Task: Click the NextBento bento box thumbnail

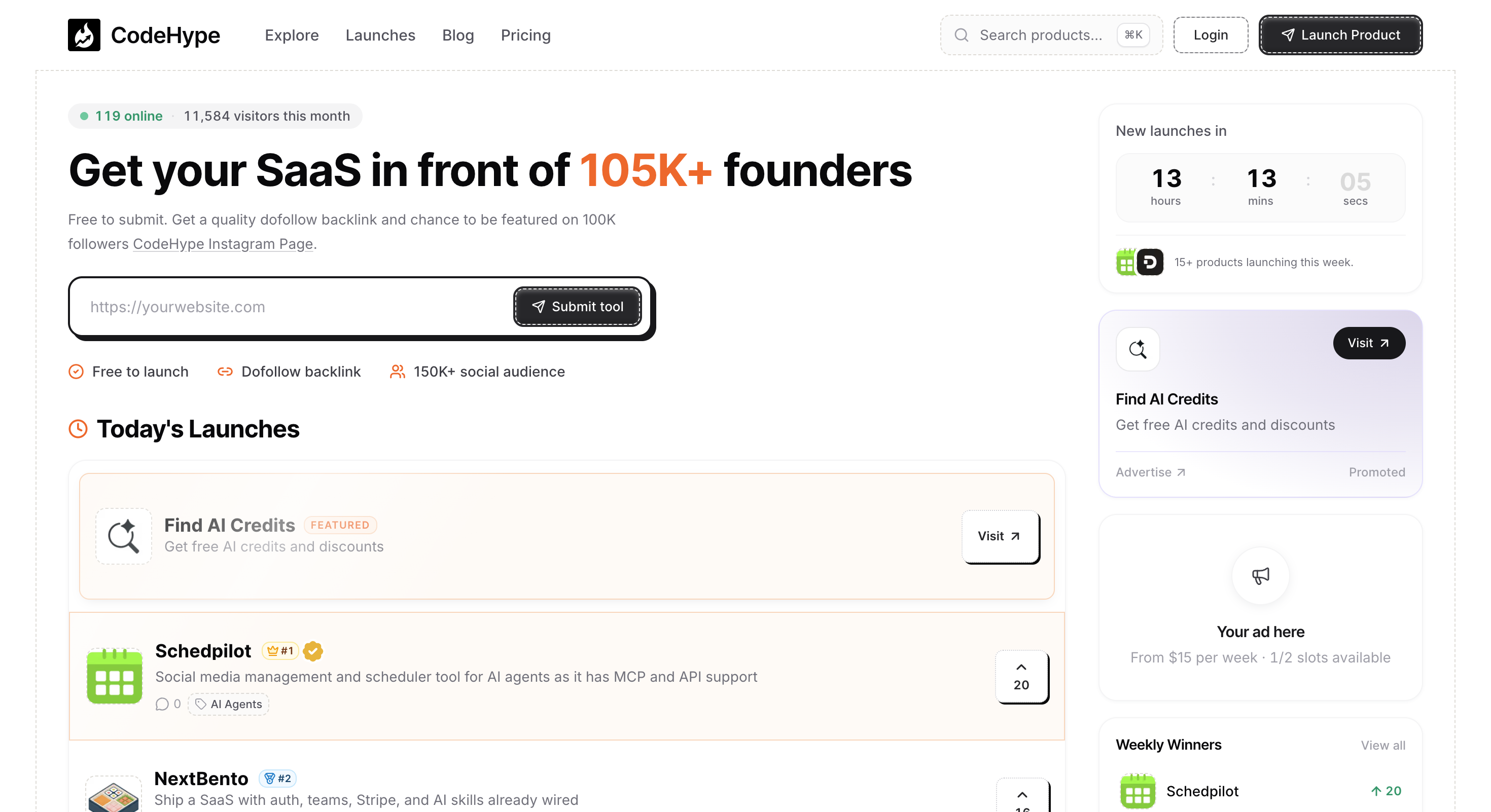Action: 114,795
